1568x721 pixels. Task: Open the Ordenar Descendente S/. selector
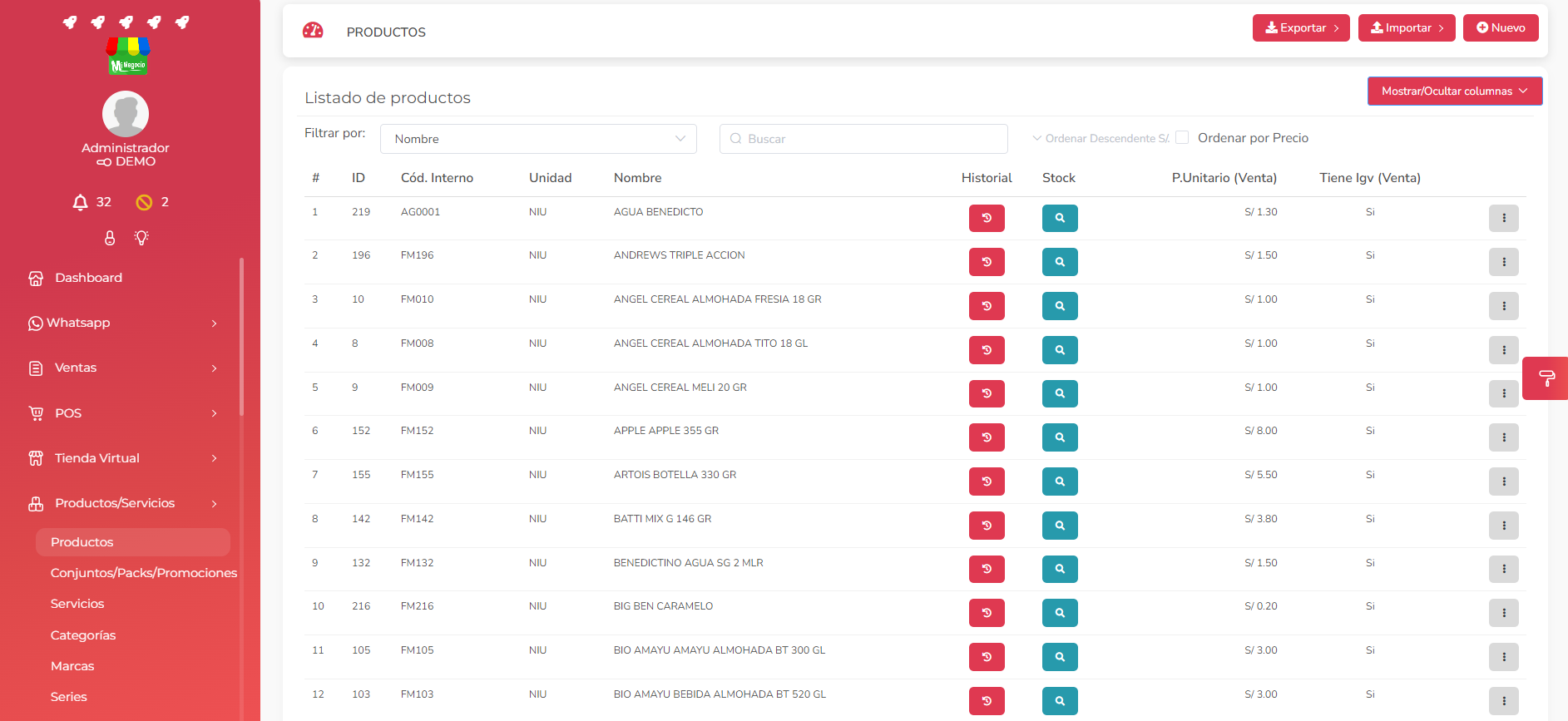coord(1101,139)
